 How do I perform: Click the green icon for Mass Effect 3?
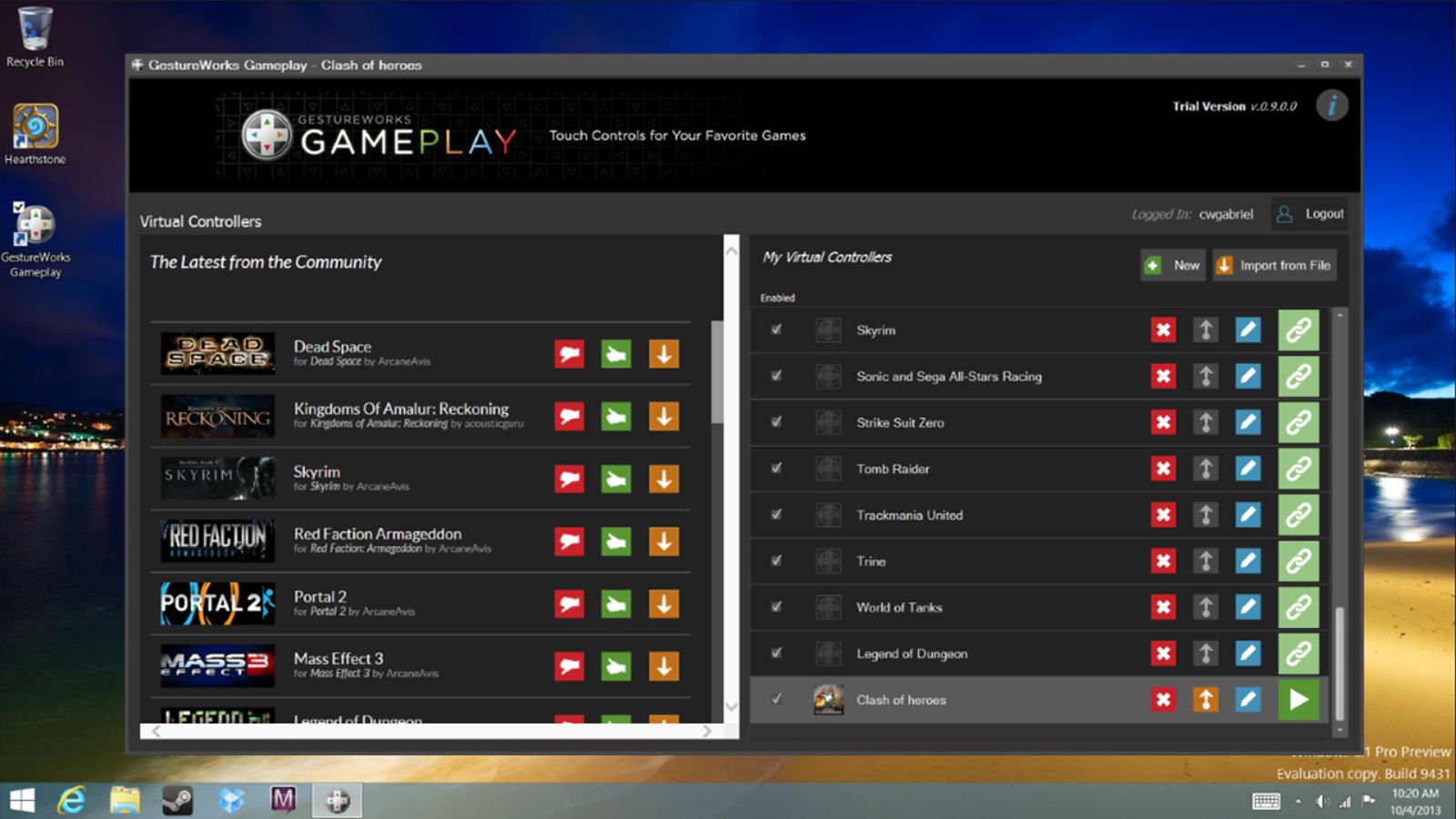616,666
